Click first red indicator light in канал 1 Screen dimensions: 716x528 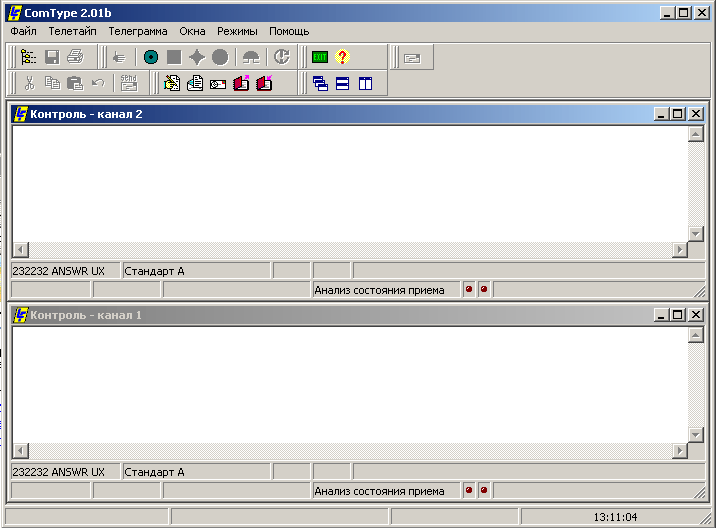click(x=469, y=490)
